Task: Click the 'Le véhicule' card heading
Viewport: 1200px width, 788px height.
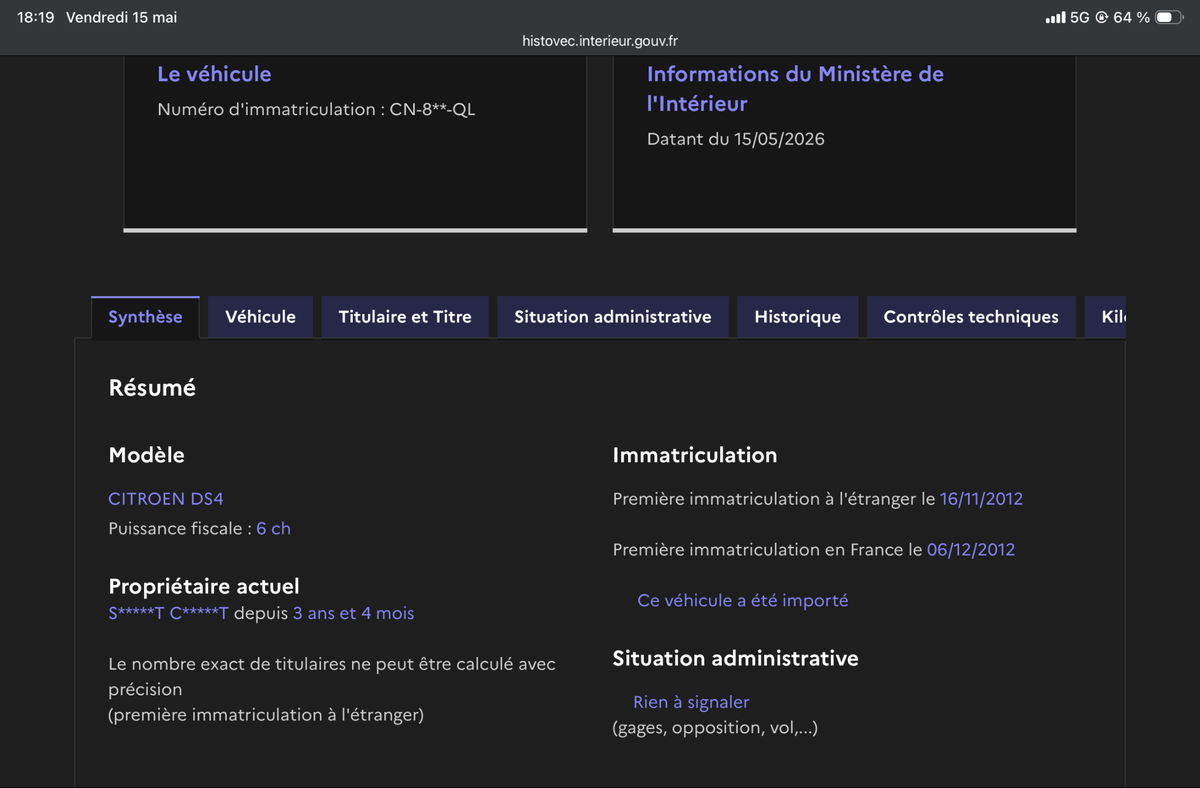Action: coord(214,74)
